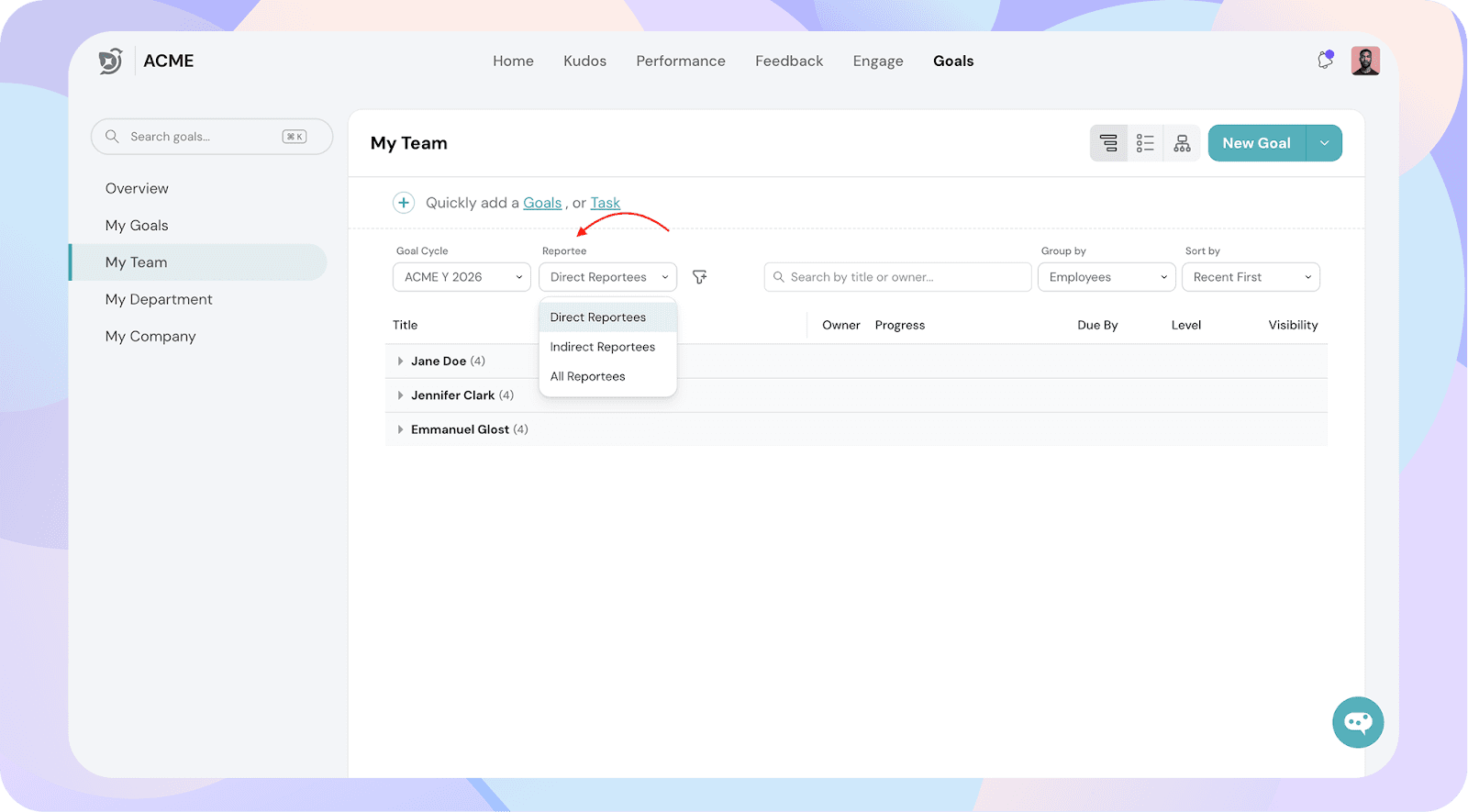
Task: Click the Task quick-add link
Action: (x=605, y=203)
